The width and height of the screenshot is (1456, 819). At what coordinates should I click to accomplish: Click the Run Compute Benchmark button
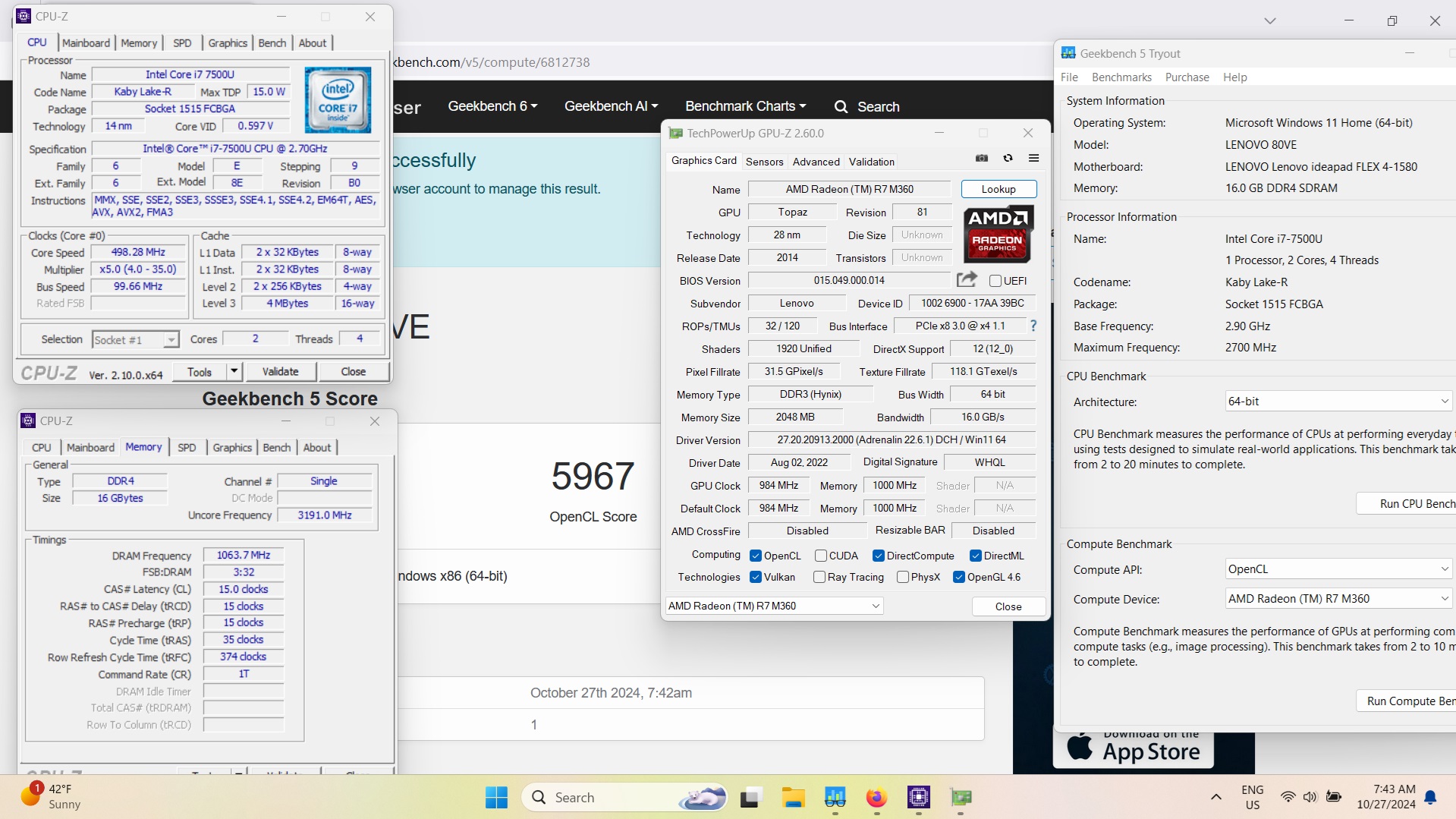point(1406,701)
